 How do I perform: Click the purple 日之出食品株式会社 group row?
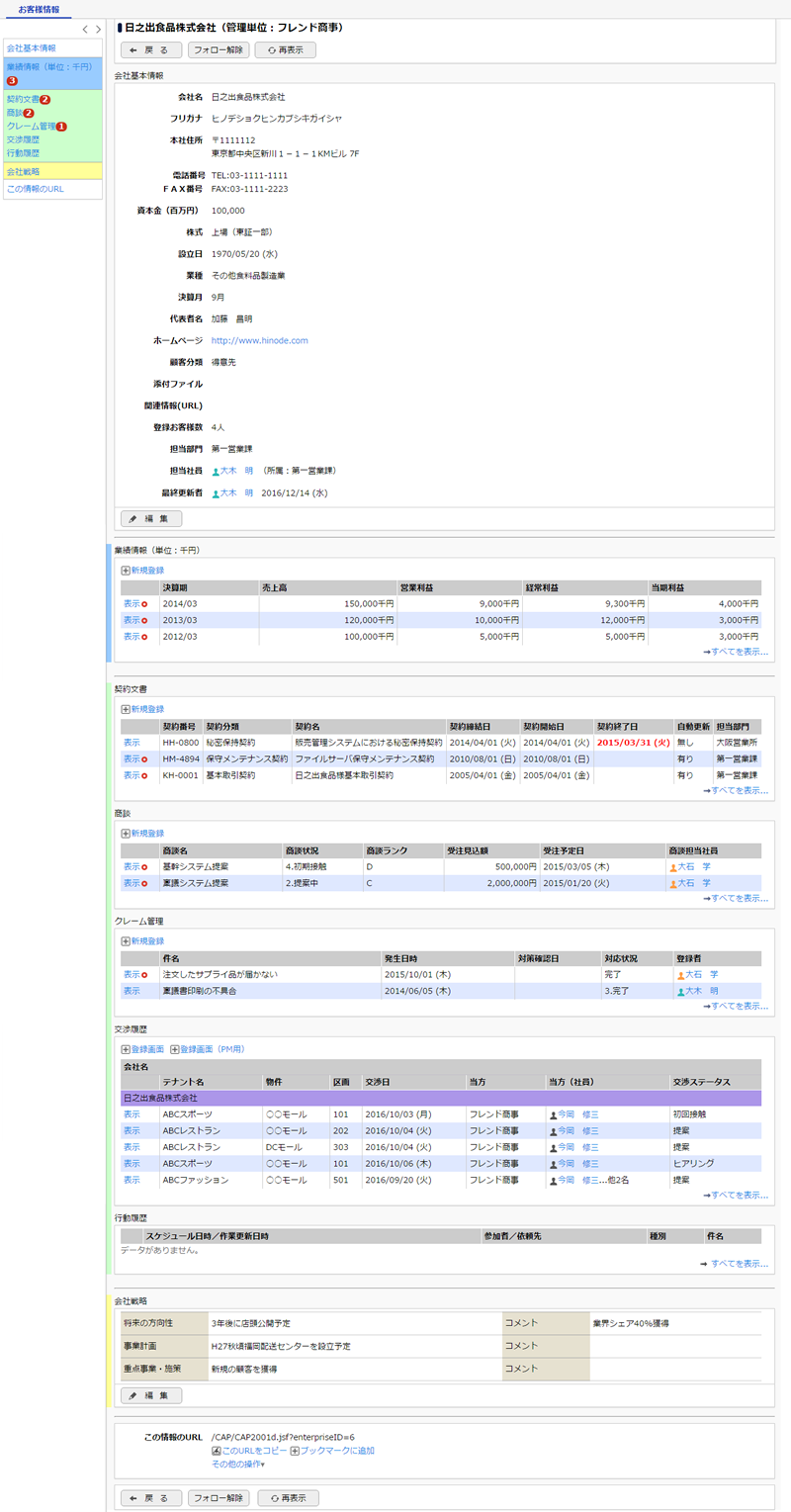click(x=441, y=1098)
